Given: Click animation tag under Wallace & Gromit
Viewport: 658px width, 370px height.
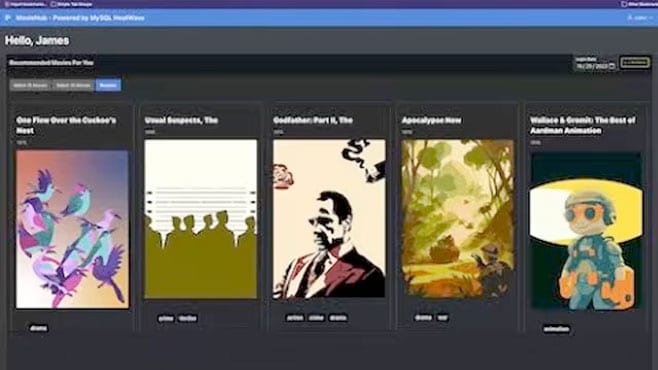Looking at the screenshot, I should click(556, 329).
